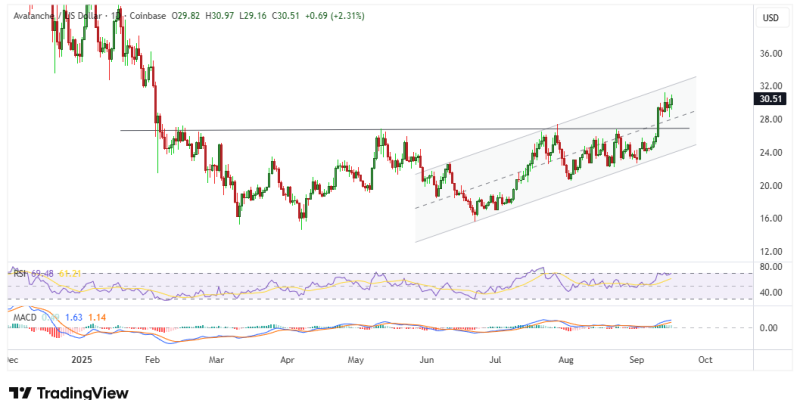Click the TradingView logo link
The height and width of the screenshot is (400, 800).
(69, 393)
